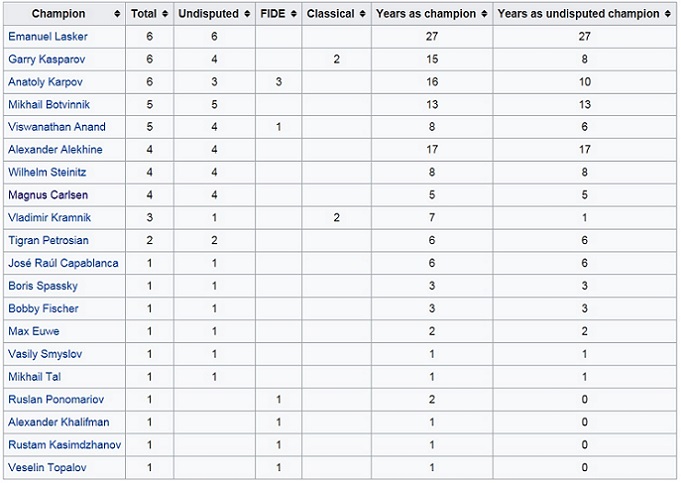Sort by Undisputed column arrows

[248, 14]
